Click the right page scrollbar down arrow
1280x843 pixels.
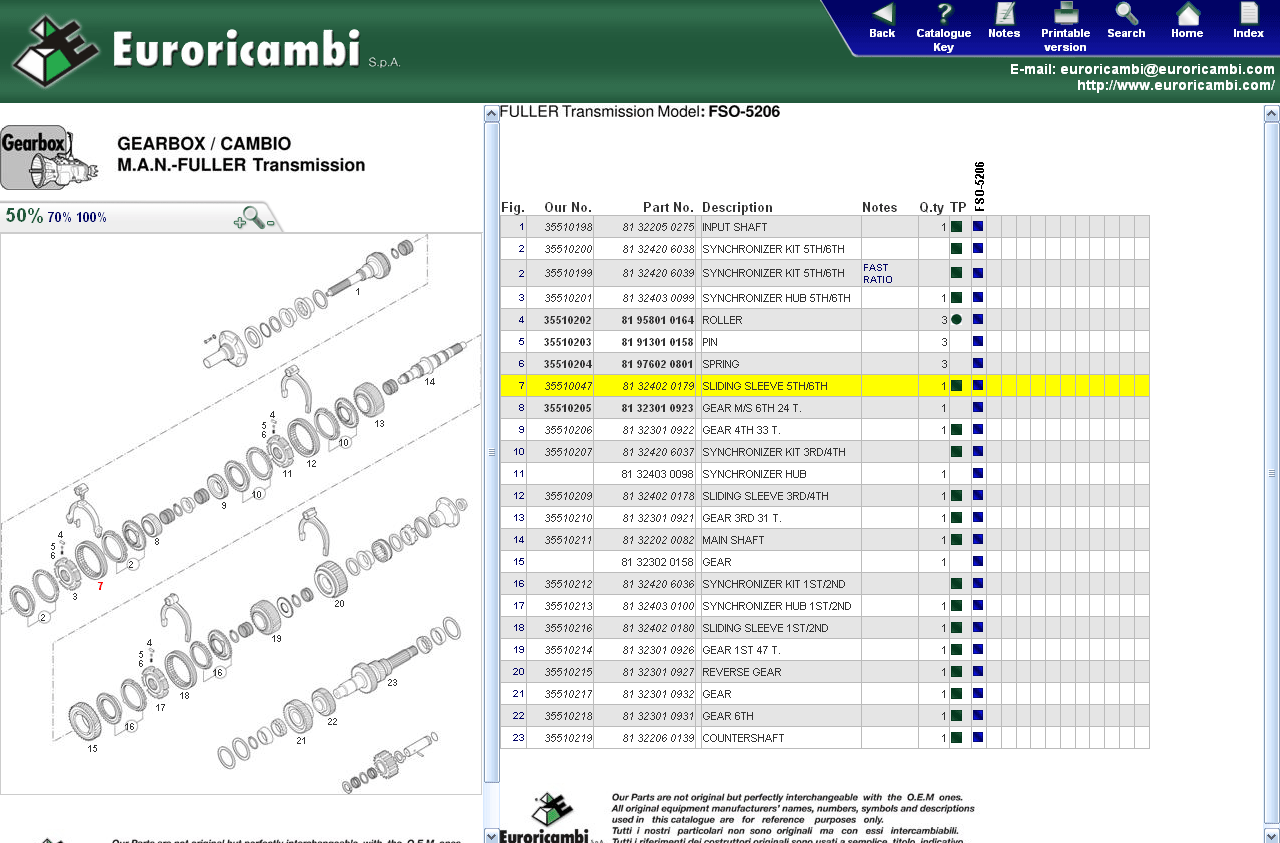(1272, 835)
